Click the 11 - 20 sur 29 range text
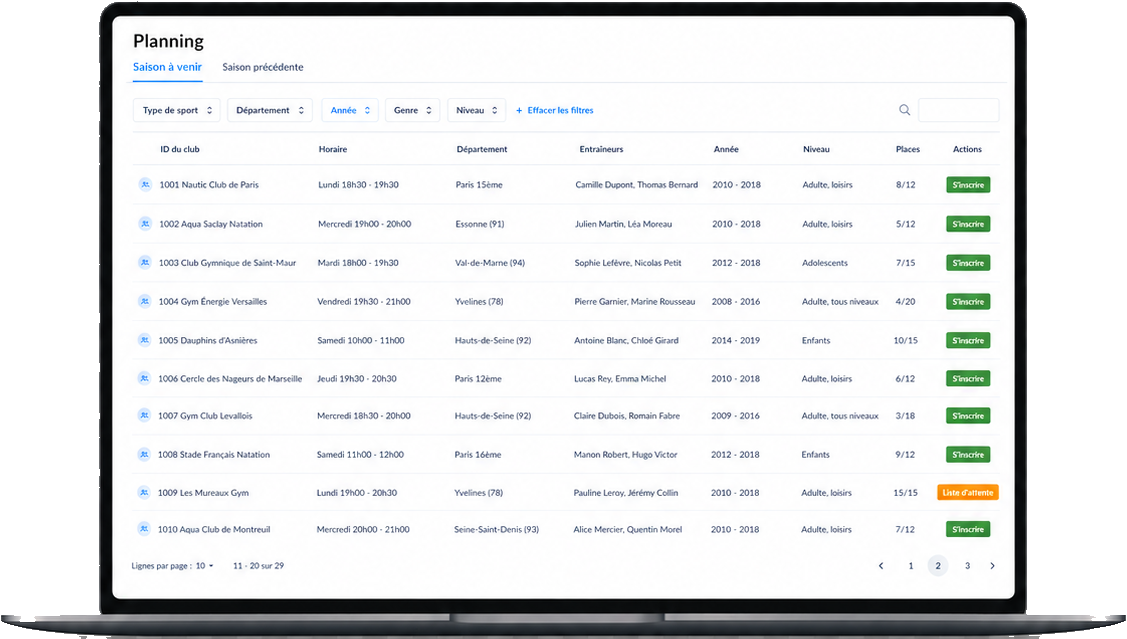This screenshot has width=1127, height=639. tap(258, 566)
